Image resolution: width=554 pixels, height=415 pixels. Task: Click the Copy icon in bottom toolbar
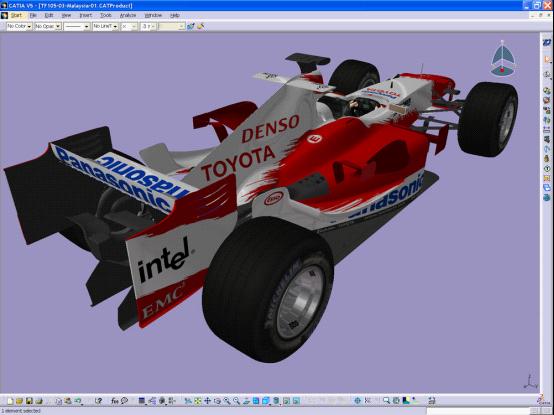[59, 401]
